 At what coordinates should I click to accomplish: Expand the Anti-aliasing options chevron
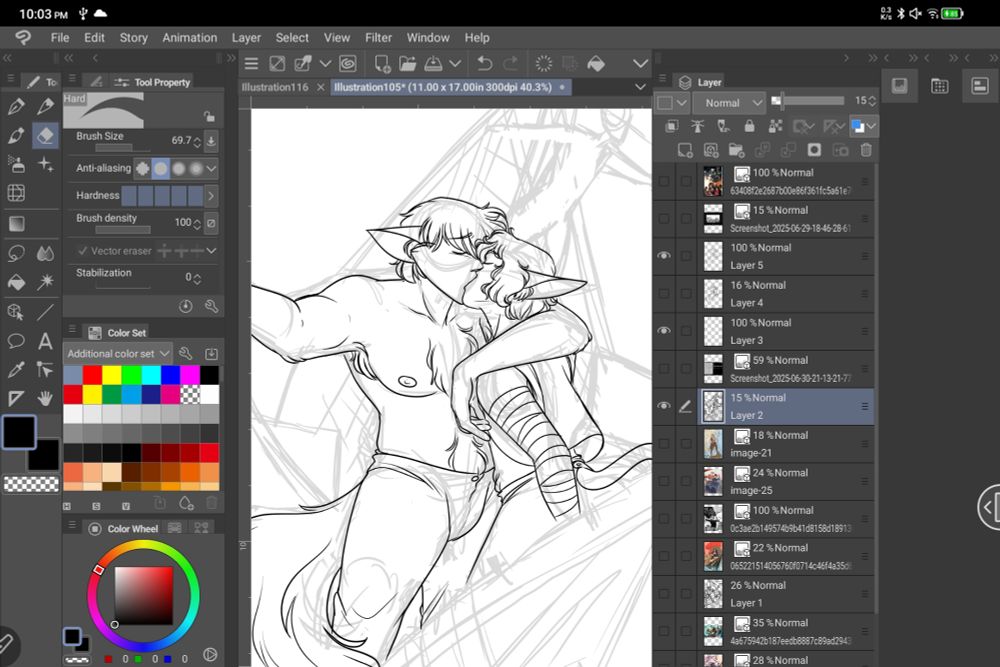[x=212, y=168]
